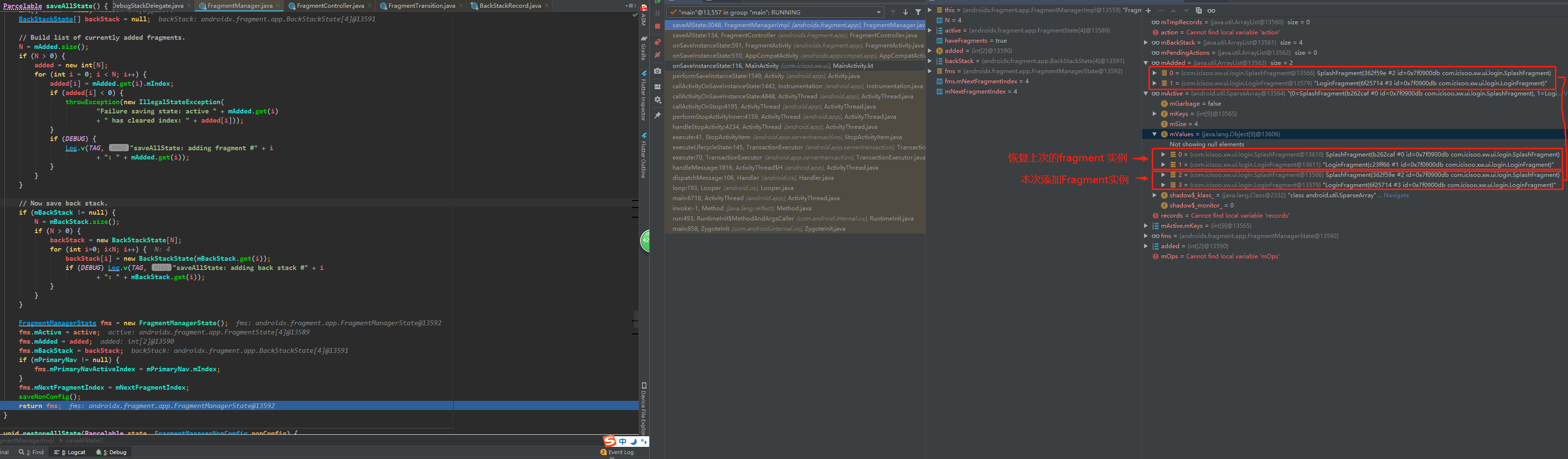Open the 8: Logcat tool window

click(70, 452)
